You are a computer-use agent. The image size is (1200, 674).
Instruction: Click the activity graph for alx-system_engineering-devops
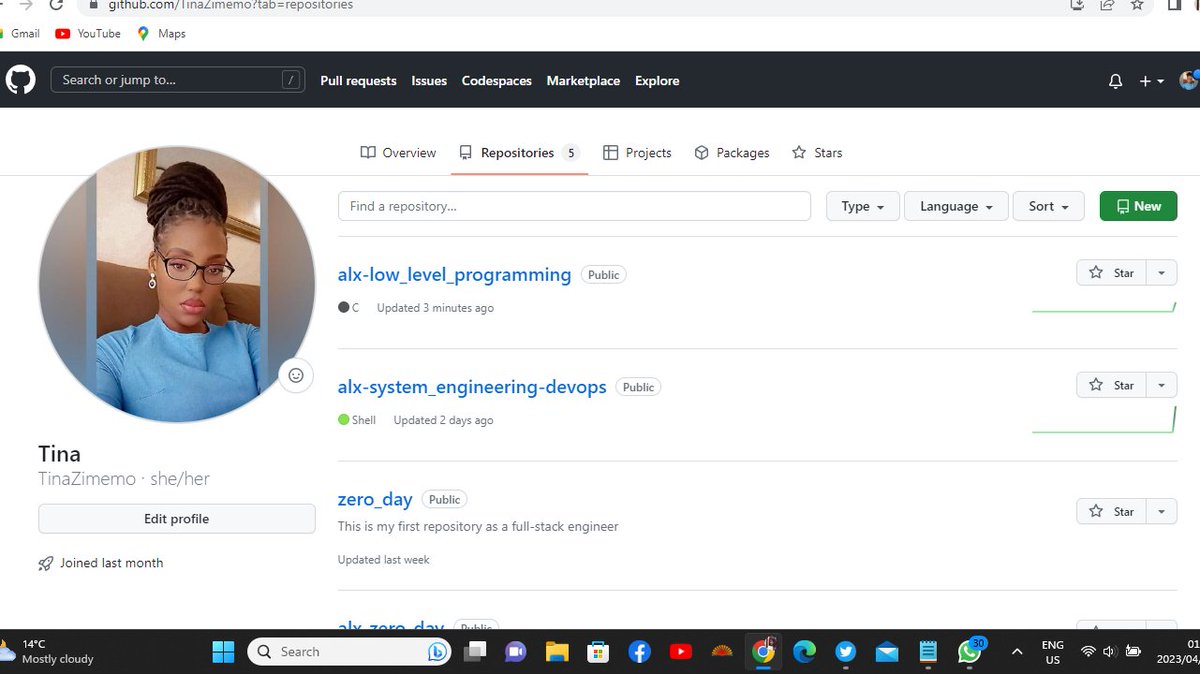pos(1104,419)
